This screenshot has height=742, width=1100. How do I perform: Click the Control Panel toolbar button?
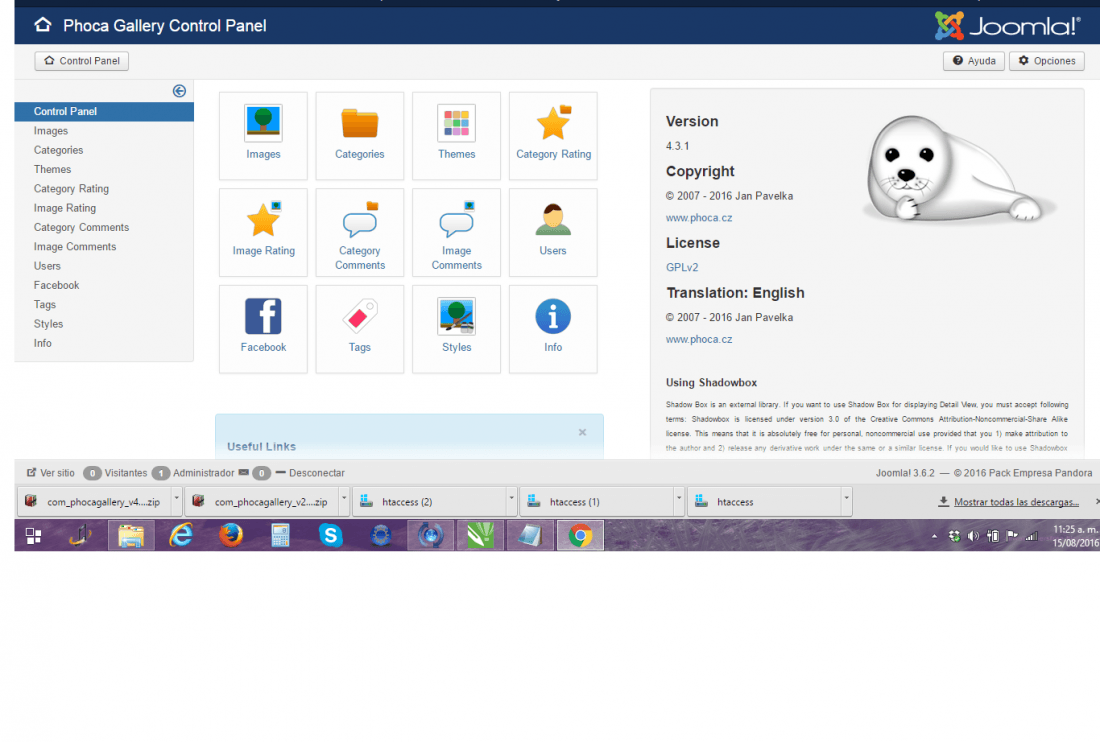(x=81, y=61)
